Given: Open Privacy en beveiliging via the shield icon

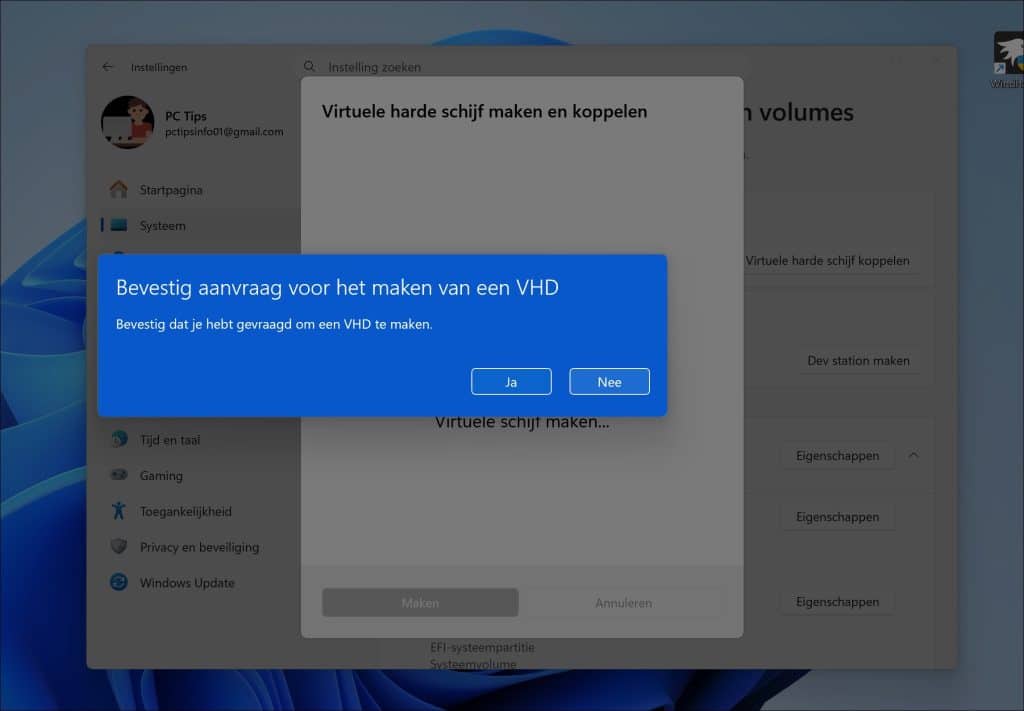Looking at the screenshot, I should point(119,547).
